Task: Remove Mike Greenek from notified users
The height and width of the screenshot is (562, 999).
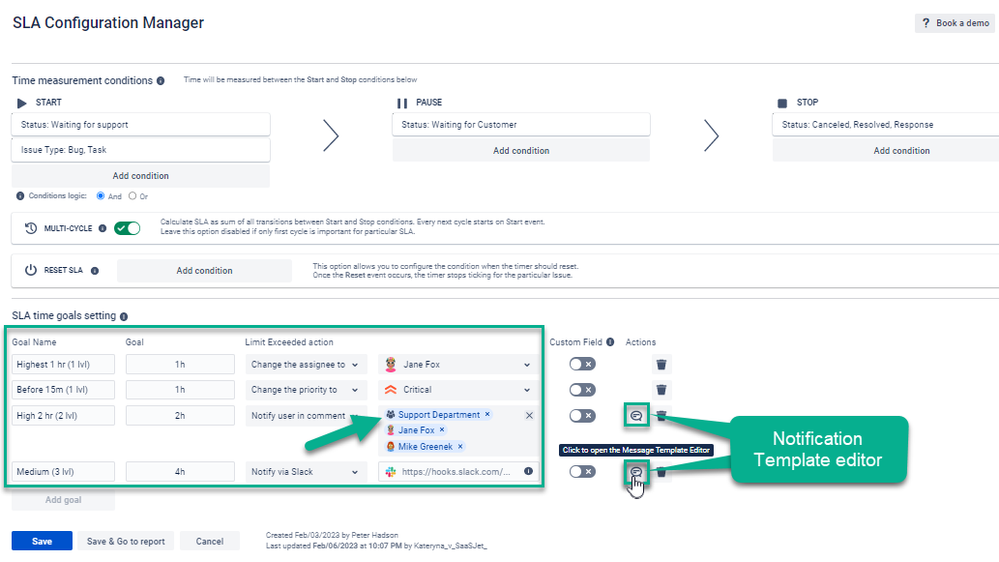Action: (x=460, y=447)
